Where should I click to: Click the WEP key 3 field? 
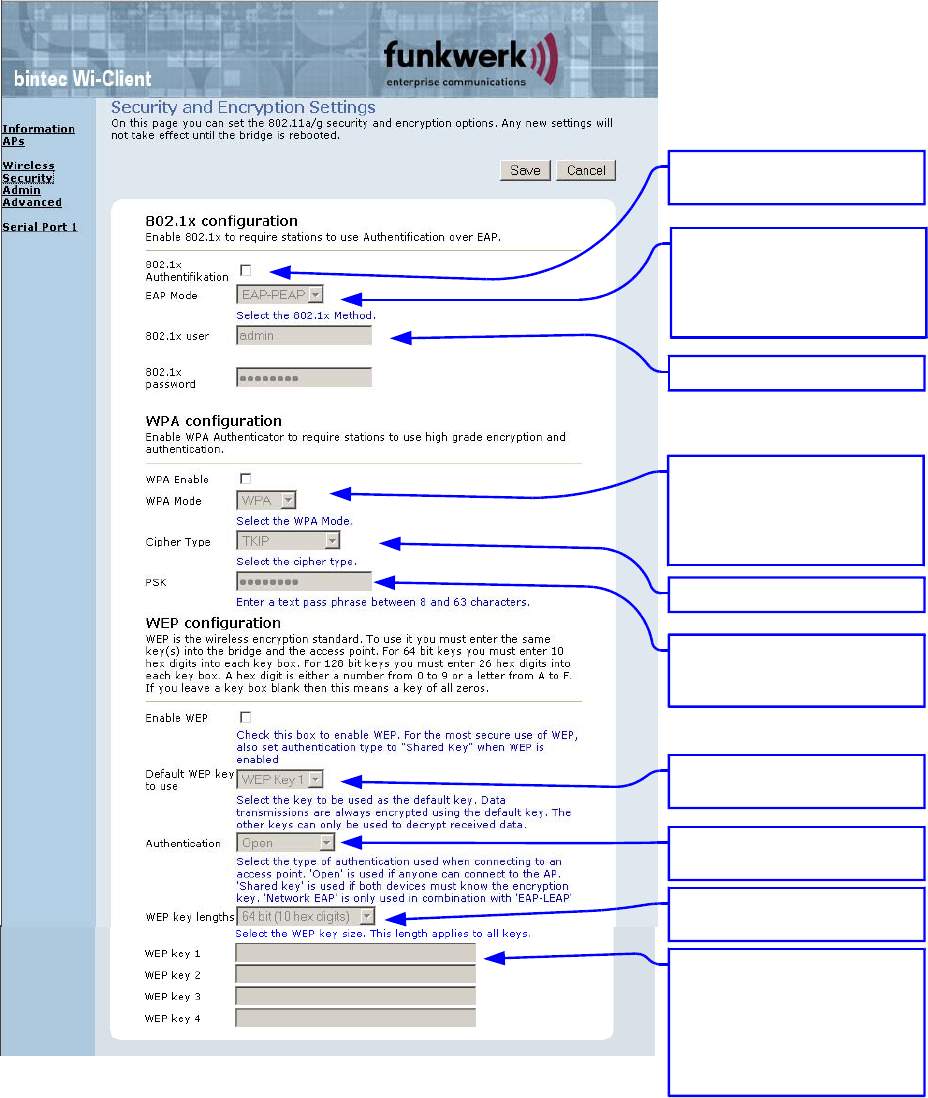coord(356,996)
